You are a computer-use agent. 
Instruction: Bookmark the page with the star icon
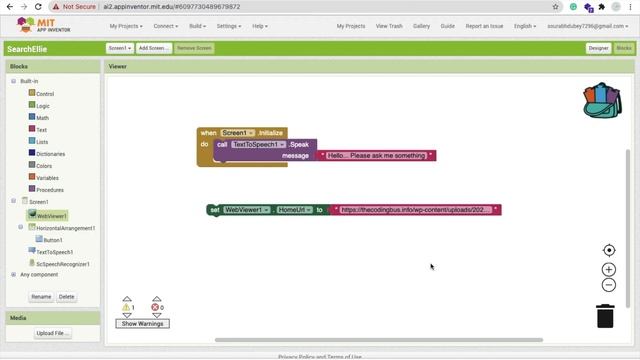555,7
